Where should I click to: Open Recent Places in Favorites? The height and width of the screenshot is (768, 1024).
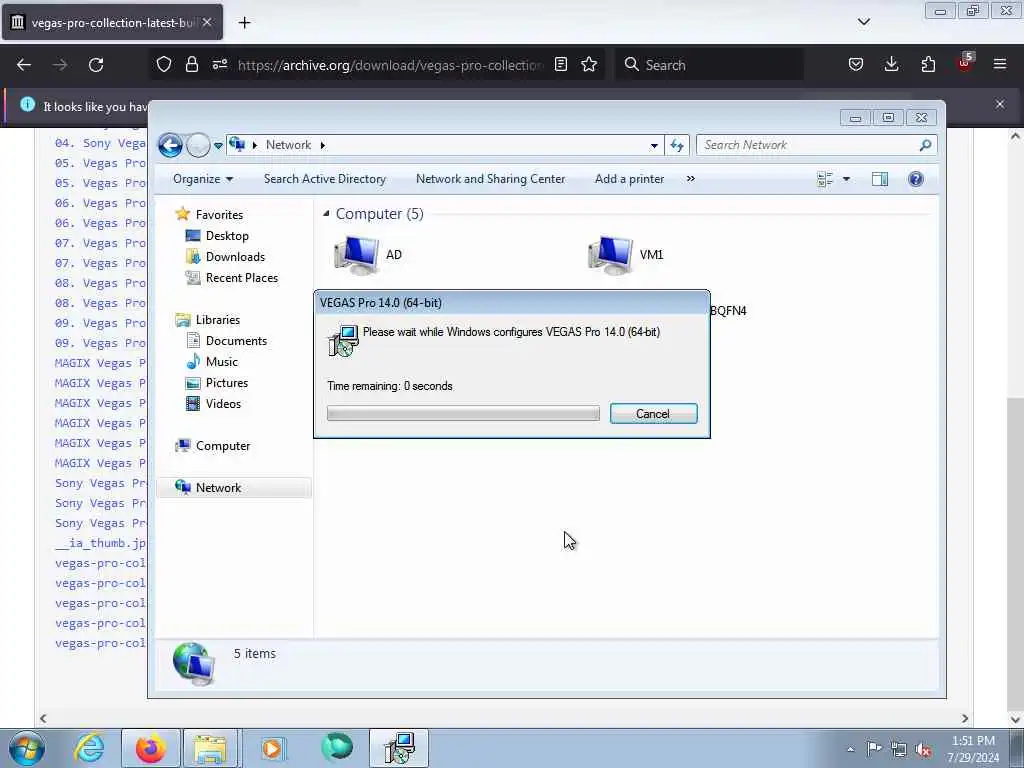tap(232, 278)
